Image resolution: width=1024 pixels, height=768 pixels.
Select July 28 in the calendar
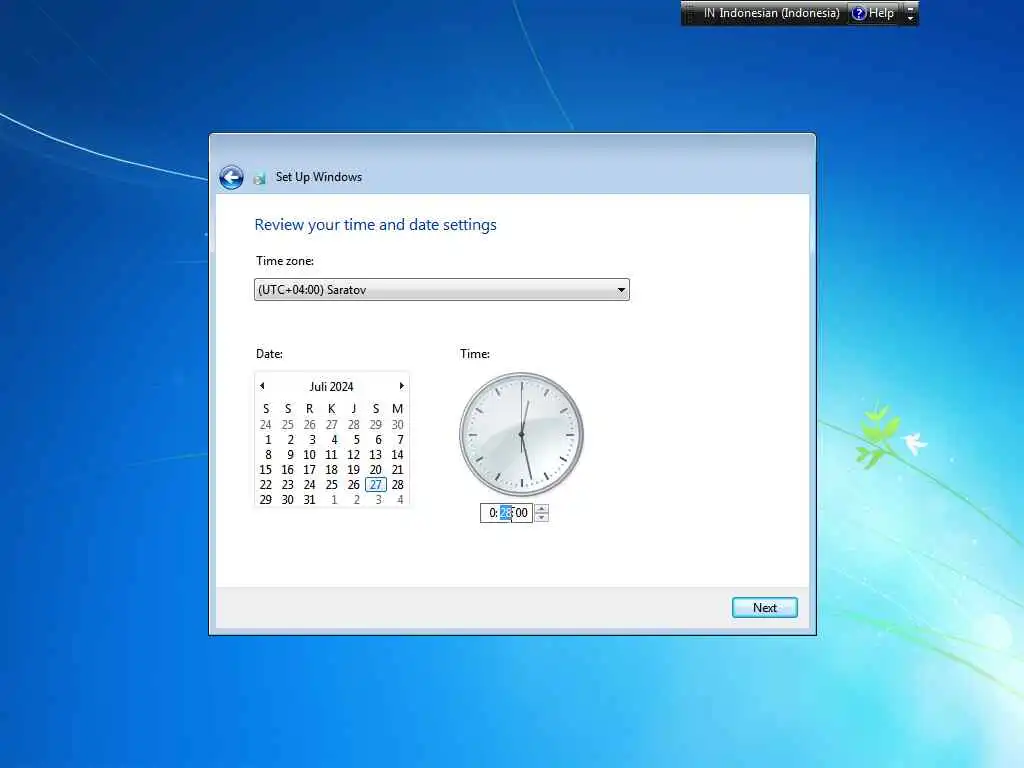pos(397,485)
